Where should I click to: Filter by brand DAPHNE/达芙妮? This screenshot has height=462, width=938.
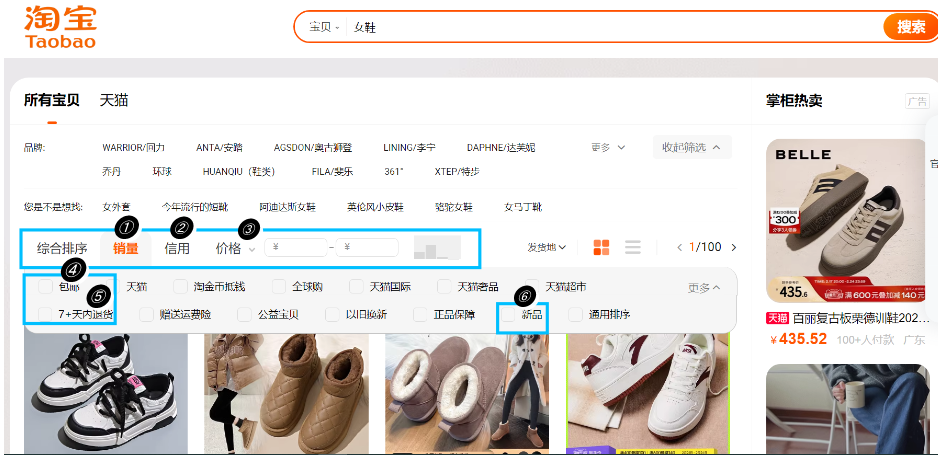point(501,147)
